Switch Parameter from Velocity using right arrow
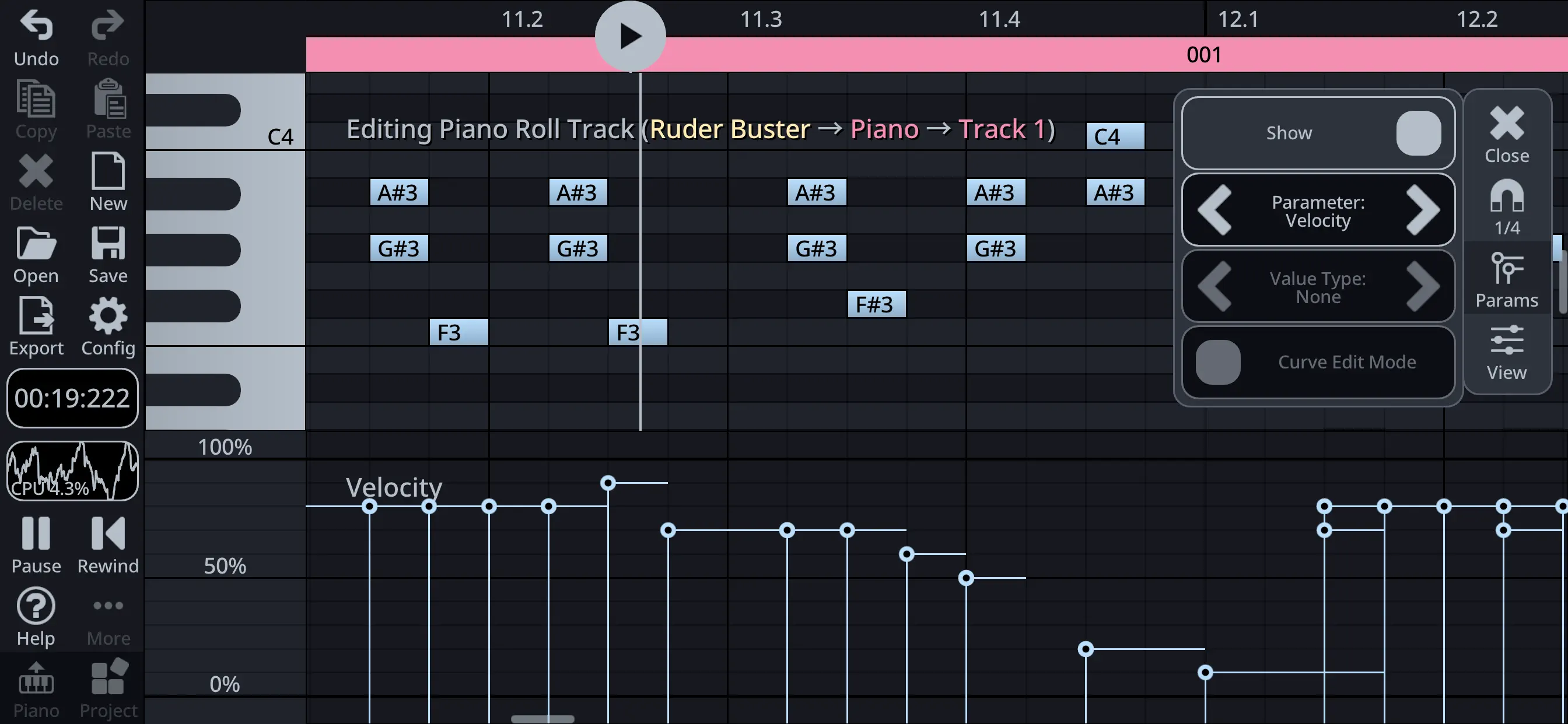The width and height of the screenshot is (1568, 724). 1424,210
